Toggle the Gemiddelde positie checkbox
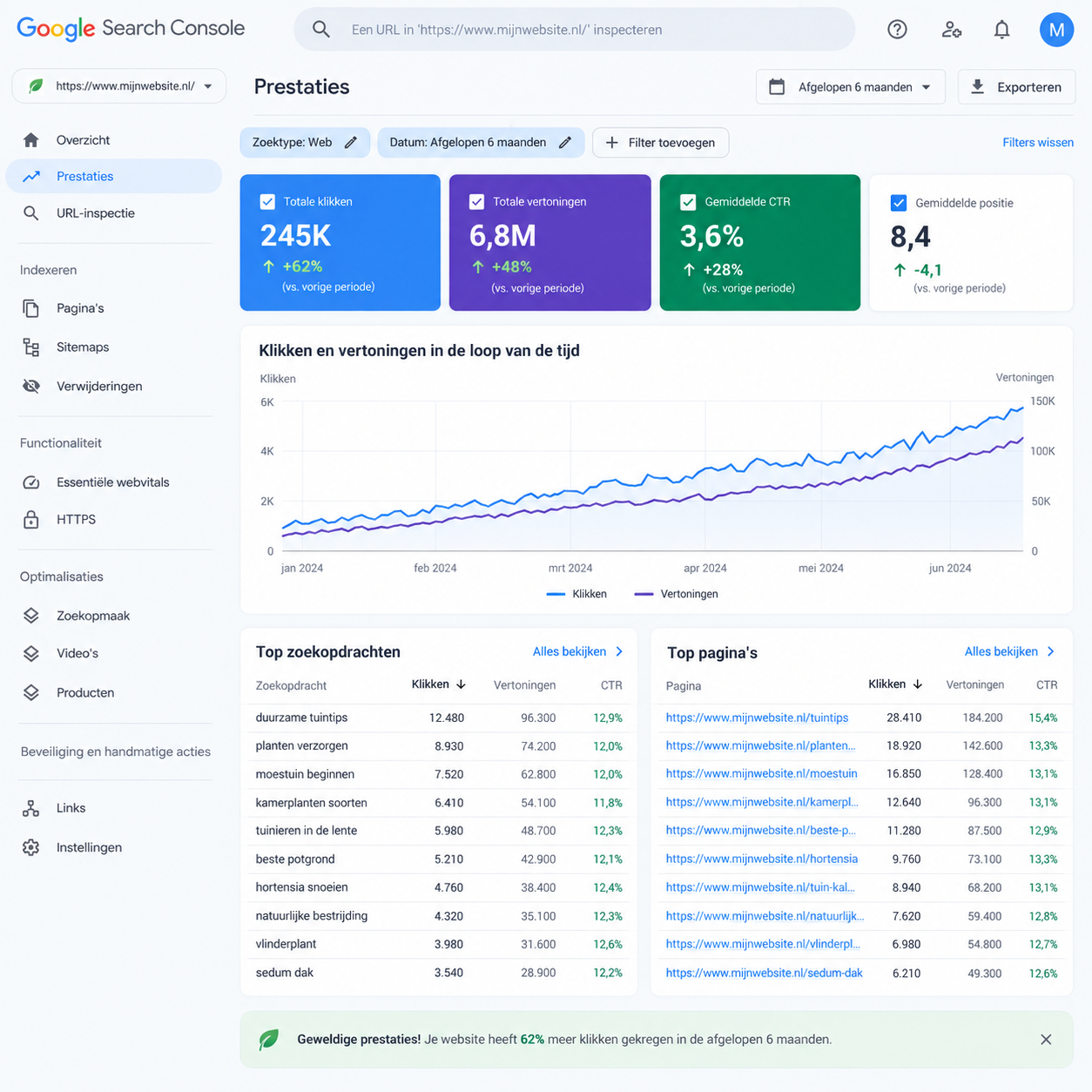 (899, 203)
